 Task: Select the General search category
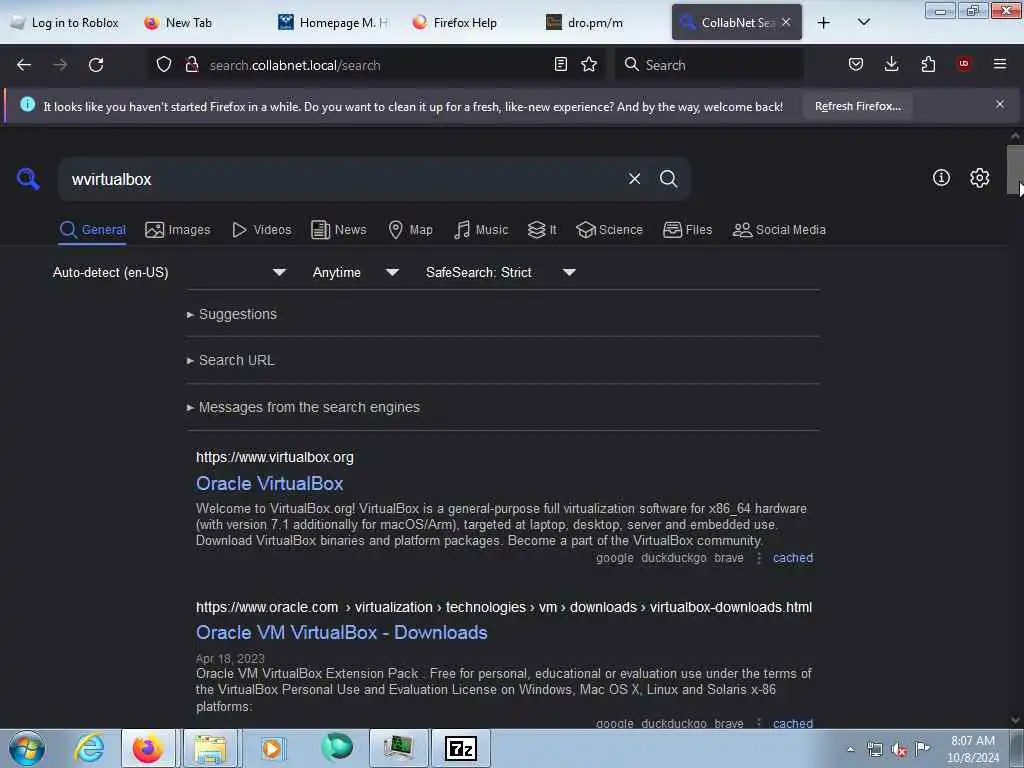pos(92,230)
